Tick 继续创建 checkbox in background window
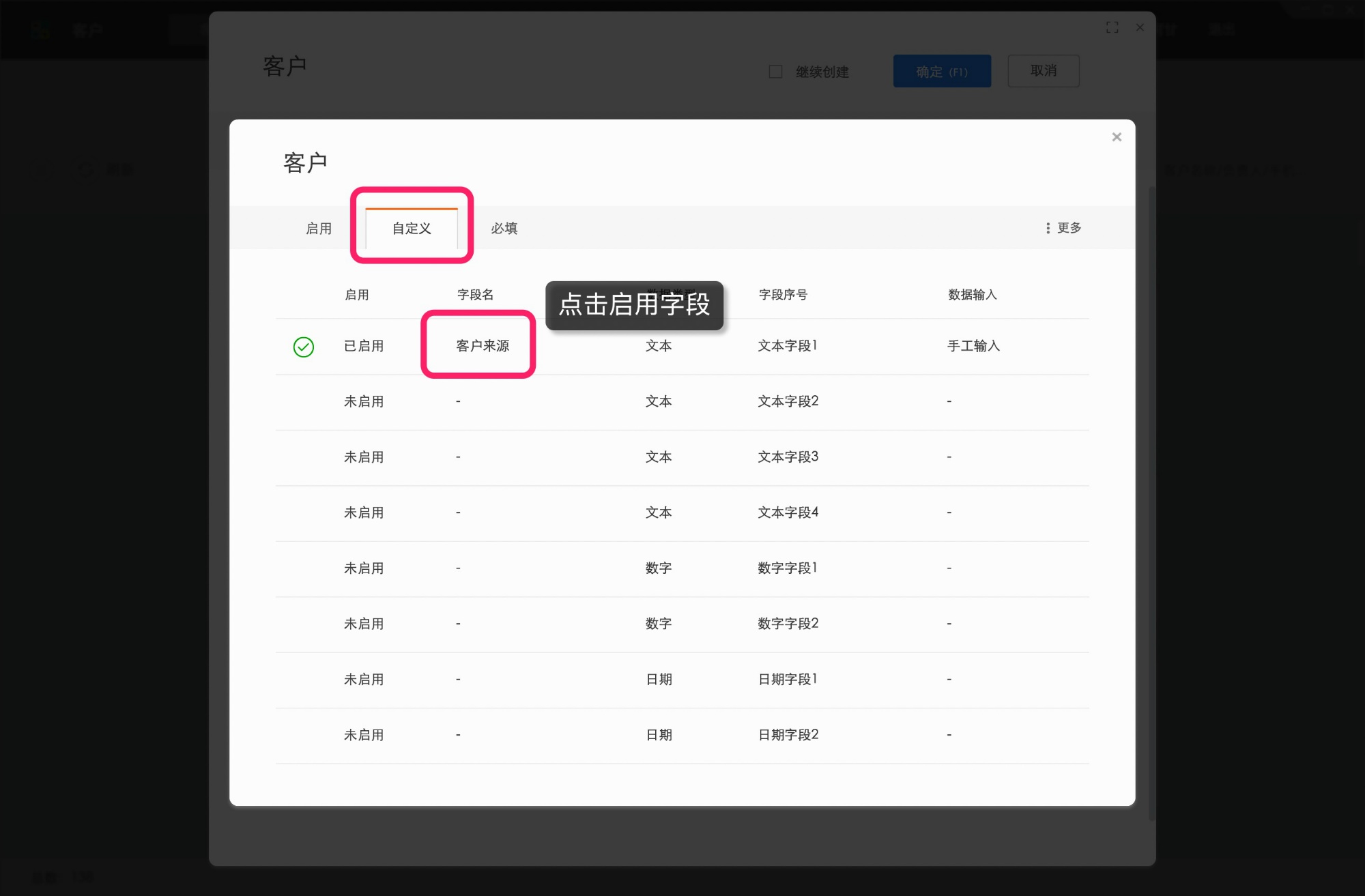The width and height of the screenshot is (1365, 896). [x=775, y=72]
